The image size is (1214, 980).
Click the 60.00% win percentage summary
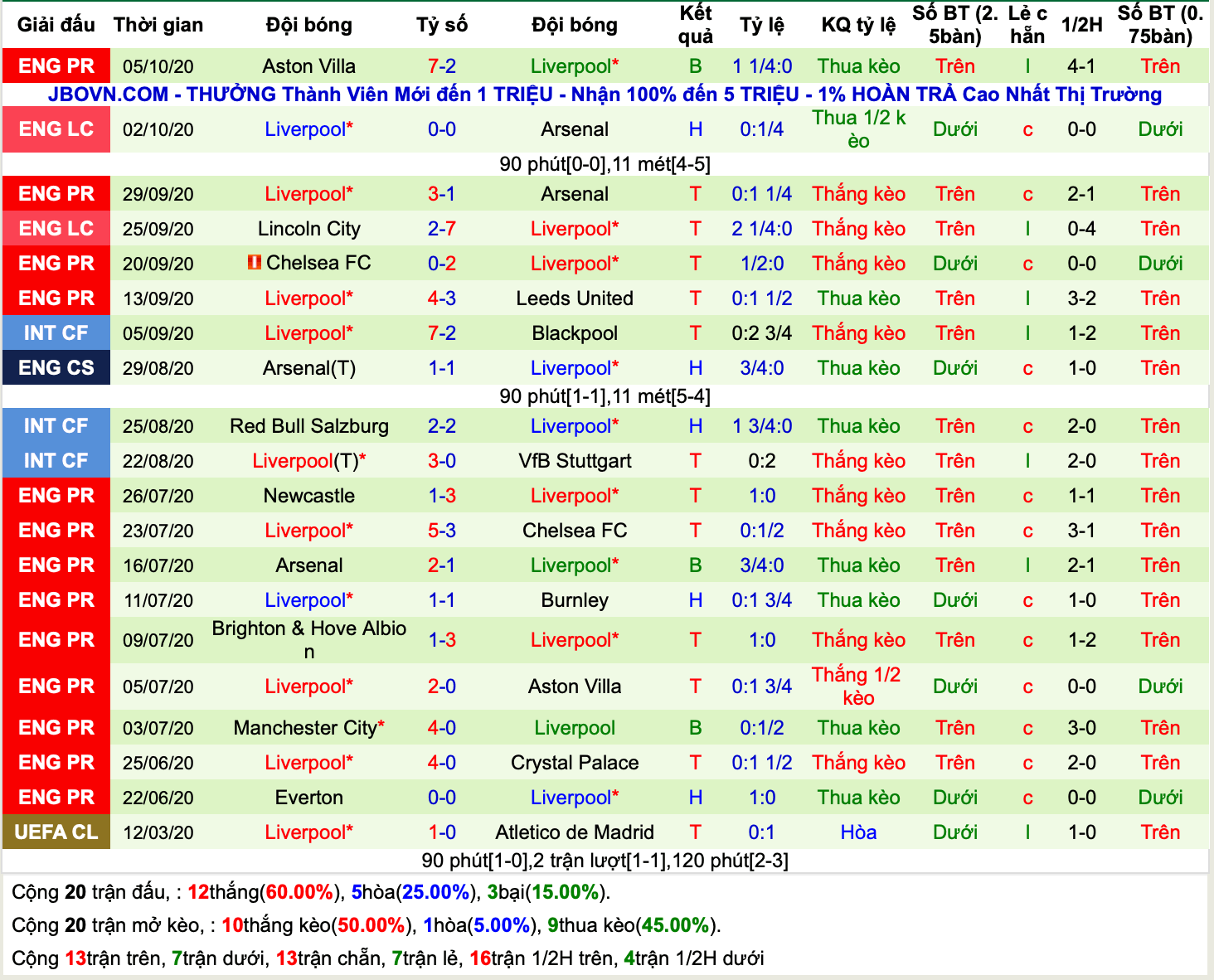click(299, 892)
